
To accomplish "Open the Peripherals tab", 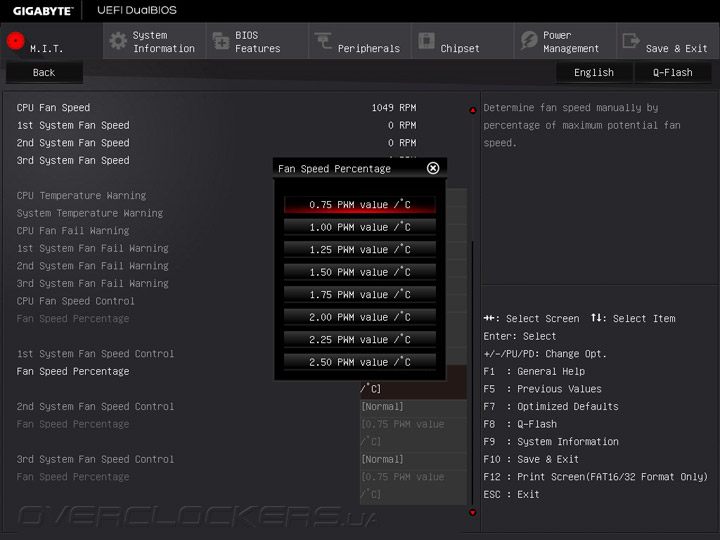I will coord(360,41).
